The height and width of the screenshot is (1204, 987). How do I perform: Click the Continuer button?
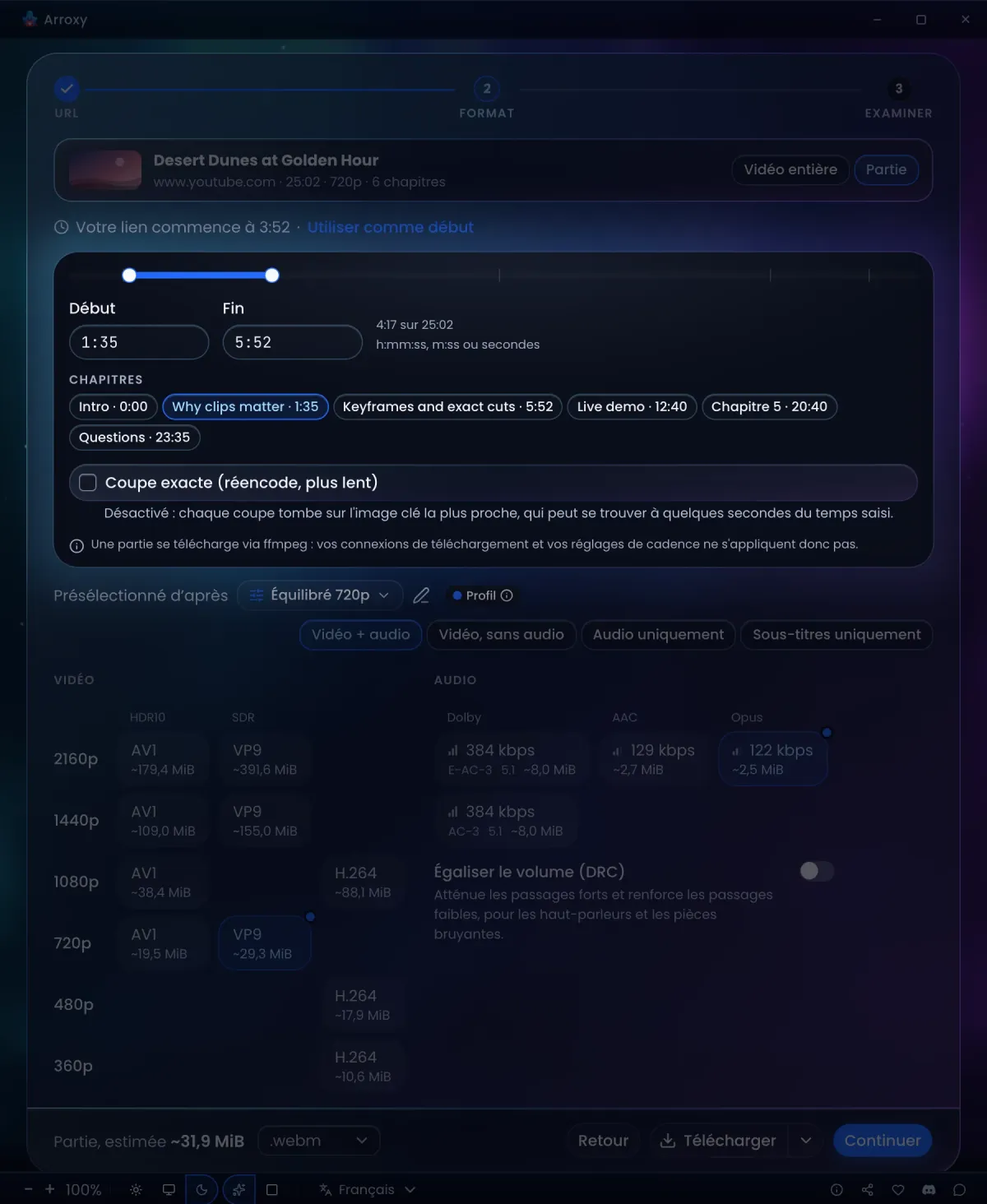883,1141
